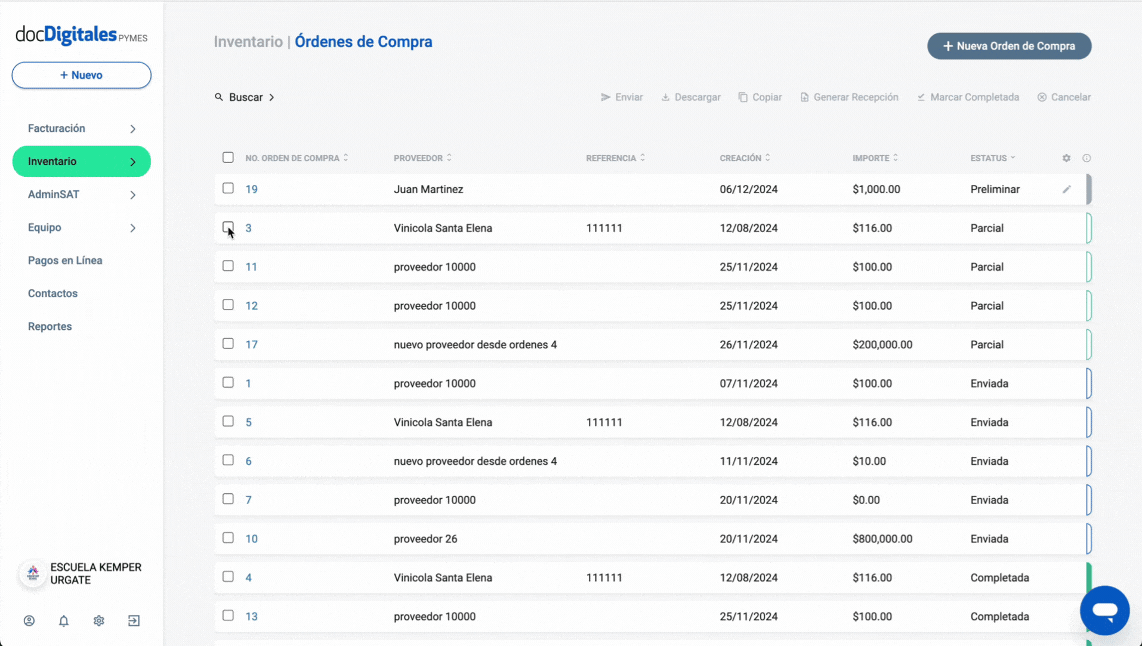
Task: Click the logout icon in sidebar footer
Action: point(133,621)
